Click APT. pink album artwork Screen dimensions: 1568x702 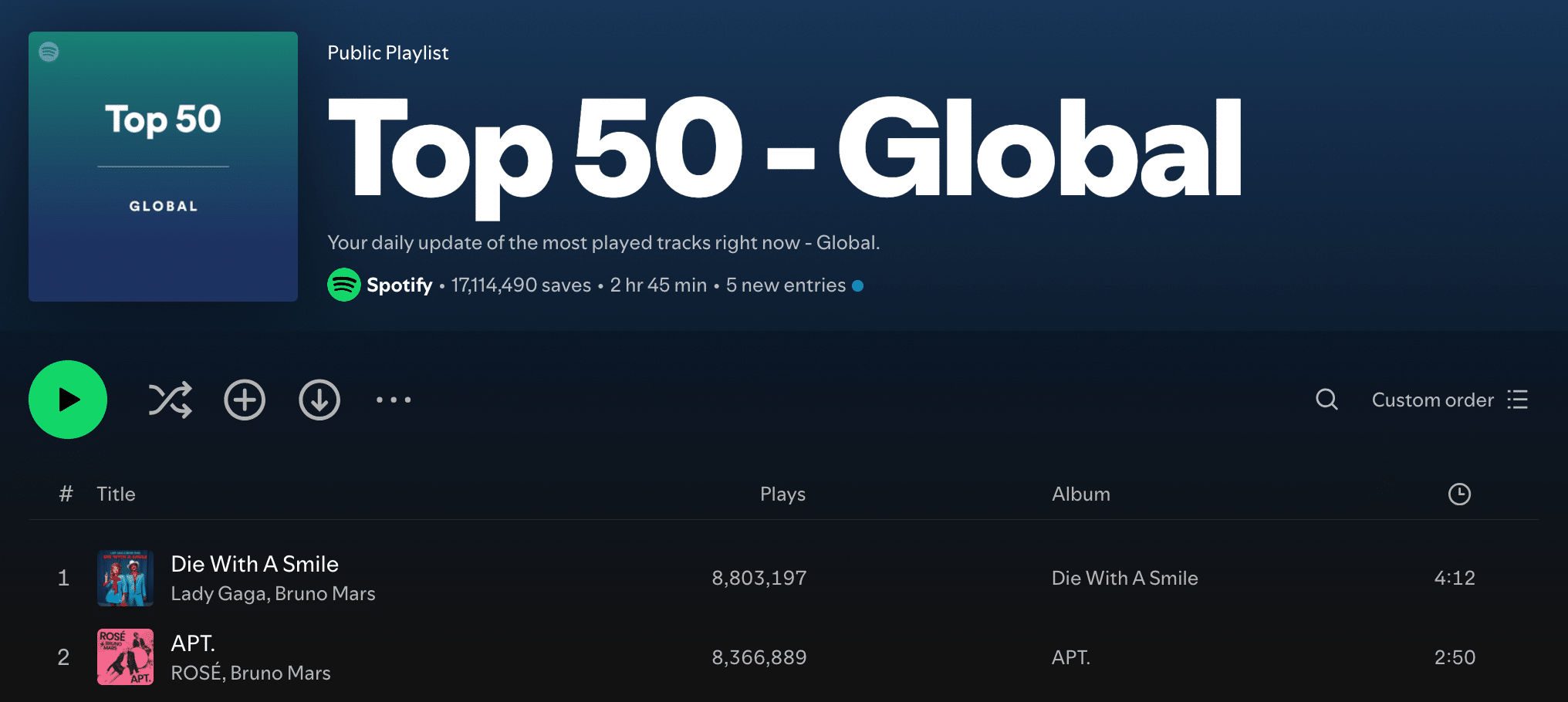click(125, 656)
